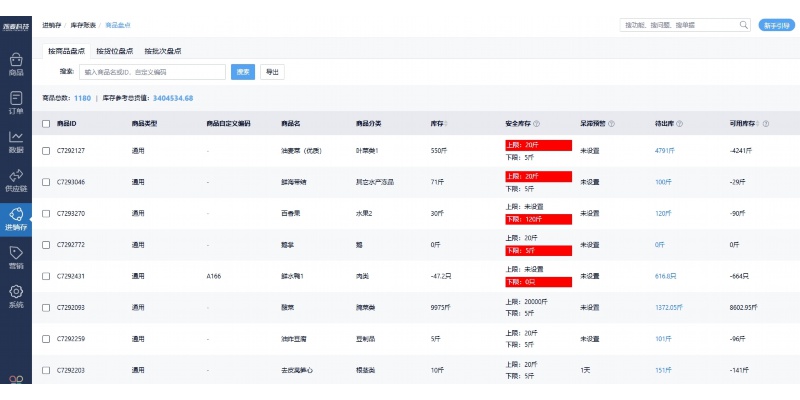Go to the 数据 (Data) sidebar section
Viewport: 800px width, 400px height.
coord(16,142)
